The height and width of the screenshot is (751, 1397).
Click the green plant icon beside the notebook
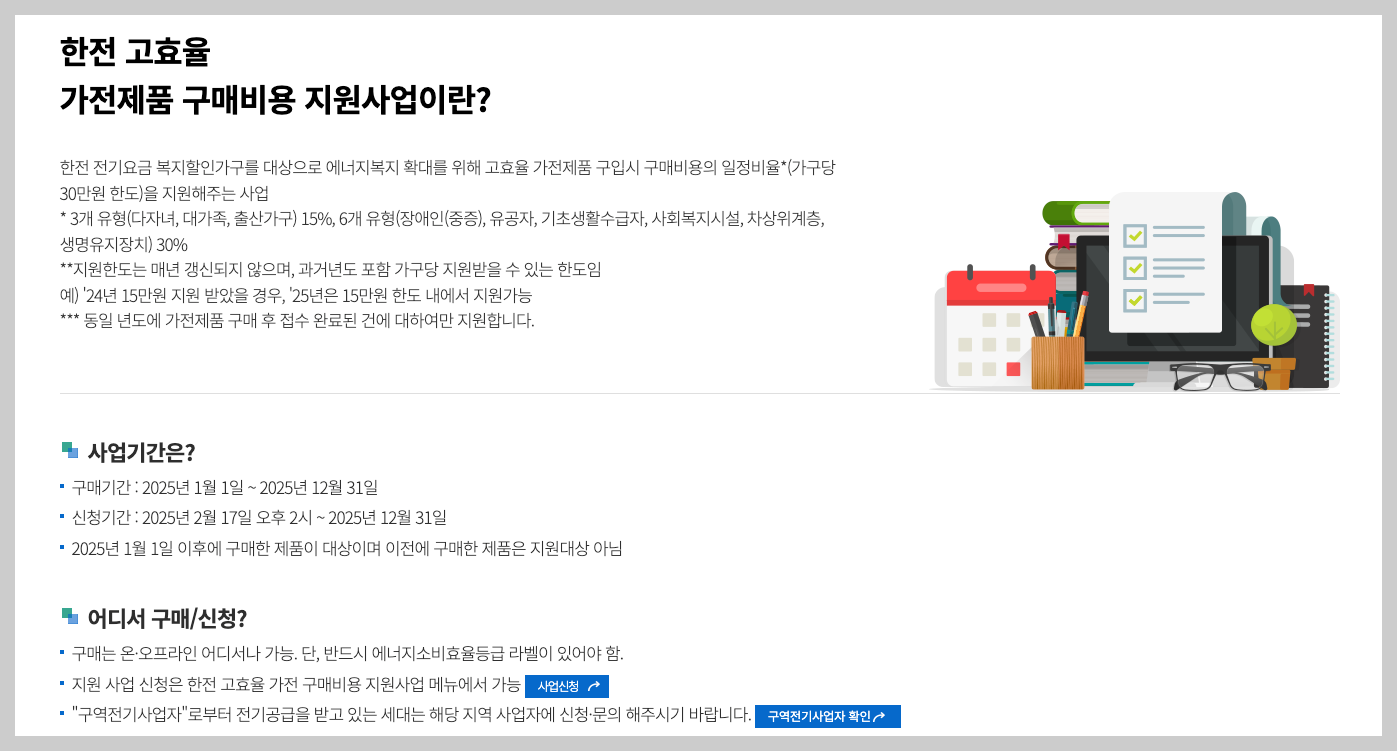1273,324
